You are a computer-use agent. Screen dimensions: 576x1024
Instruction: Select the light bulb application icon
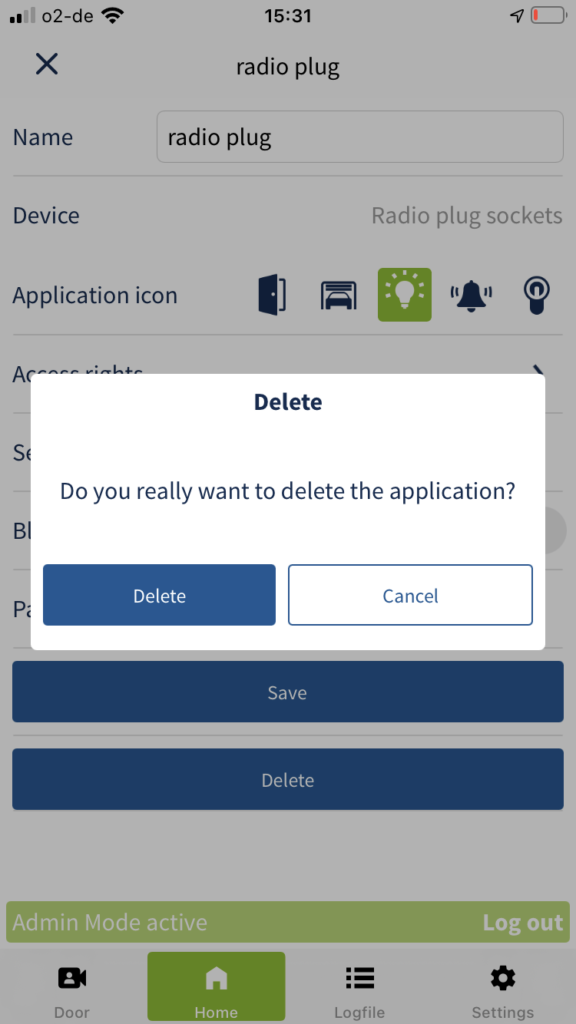tap(404, 295)
